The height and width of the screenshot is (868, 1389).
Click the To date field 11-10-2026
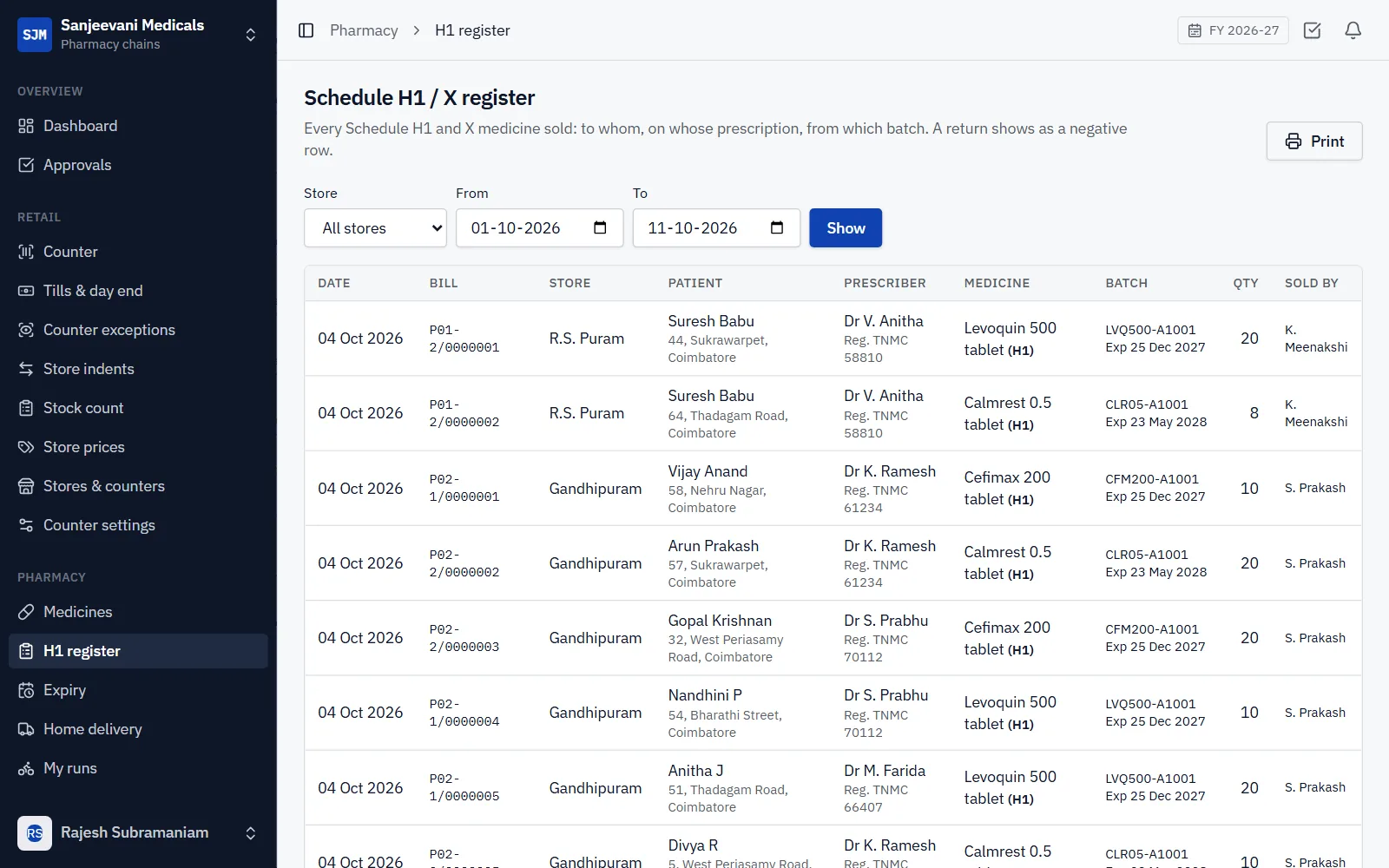[716, 228]
